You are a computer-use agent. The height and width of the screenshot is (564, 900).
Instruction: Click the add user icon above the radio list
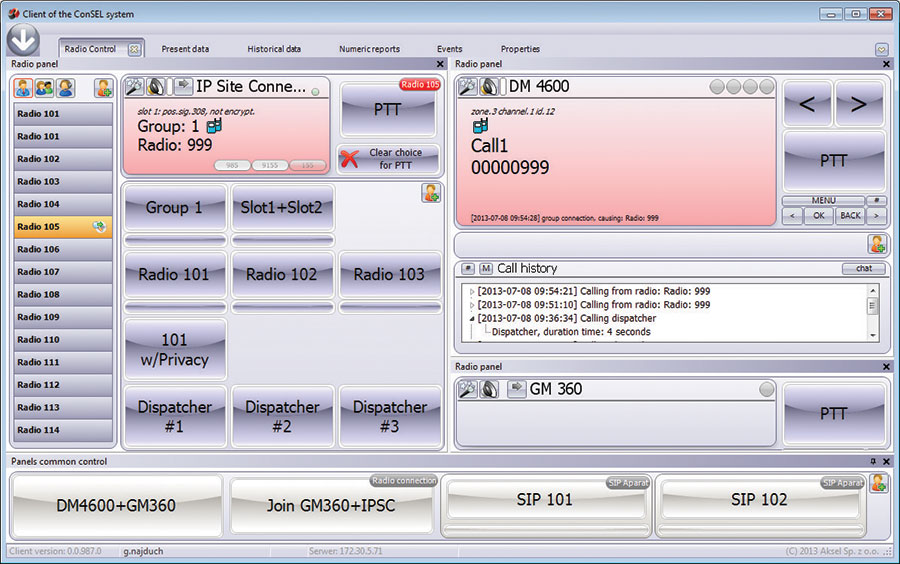103,88
